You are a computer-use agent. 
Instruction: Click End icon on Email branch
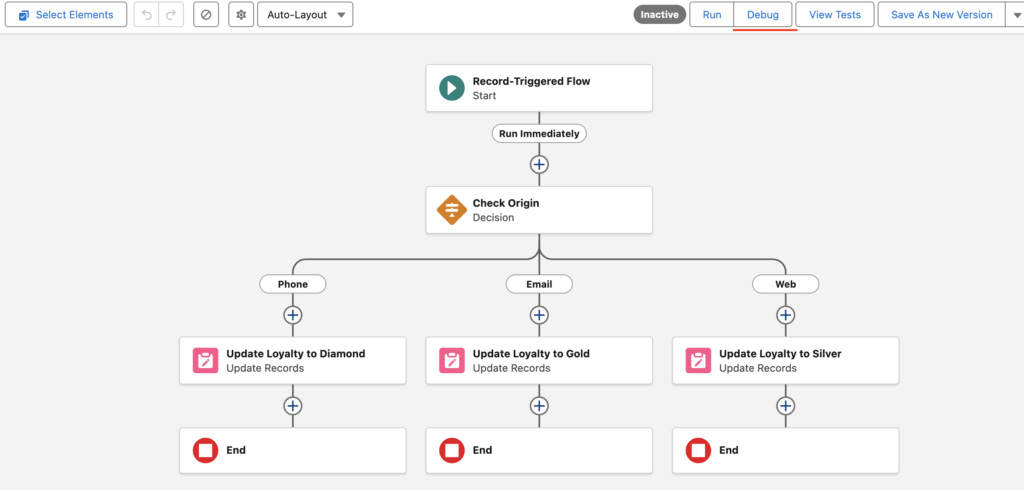[x=451, y=451]
